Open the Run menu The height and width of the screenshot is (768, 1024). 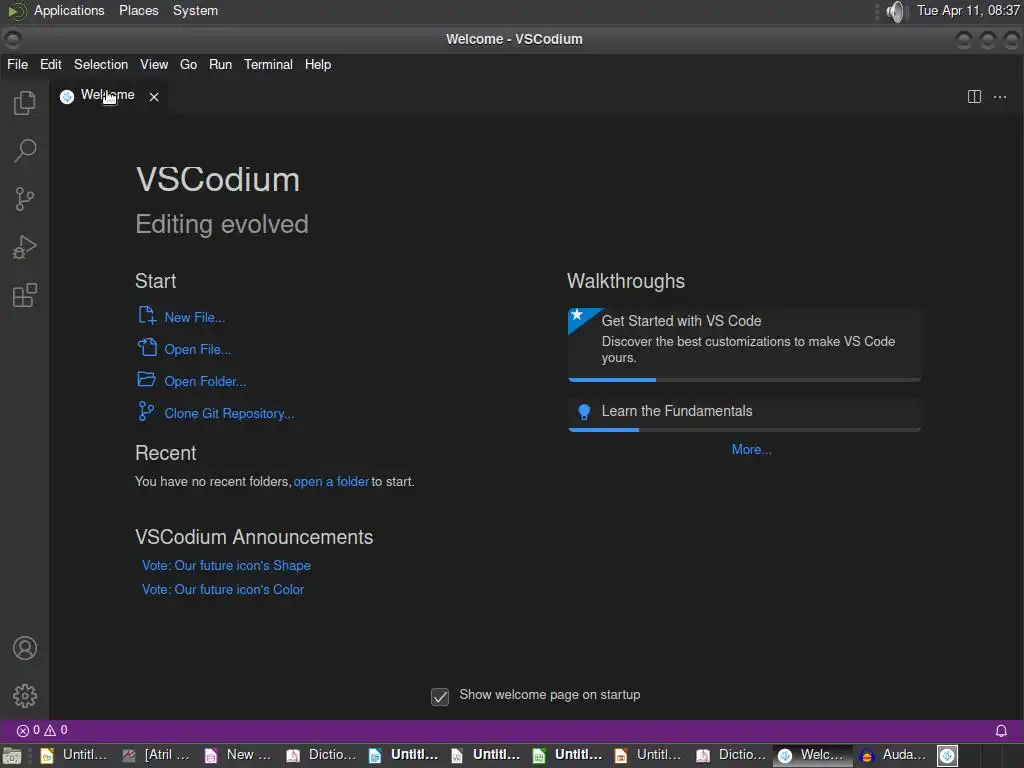(x=221, y=65)
